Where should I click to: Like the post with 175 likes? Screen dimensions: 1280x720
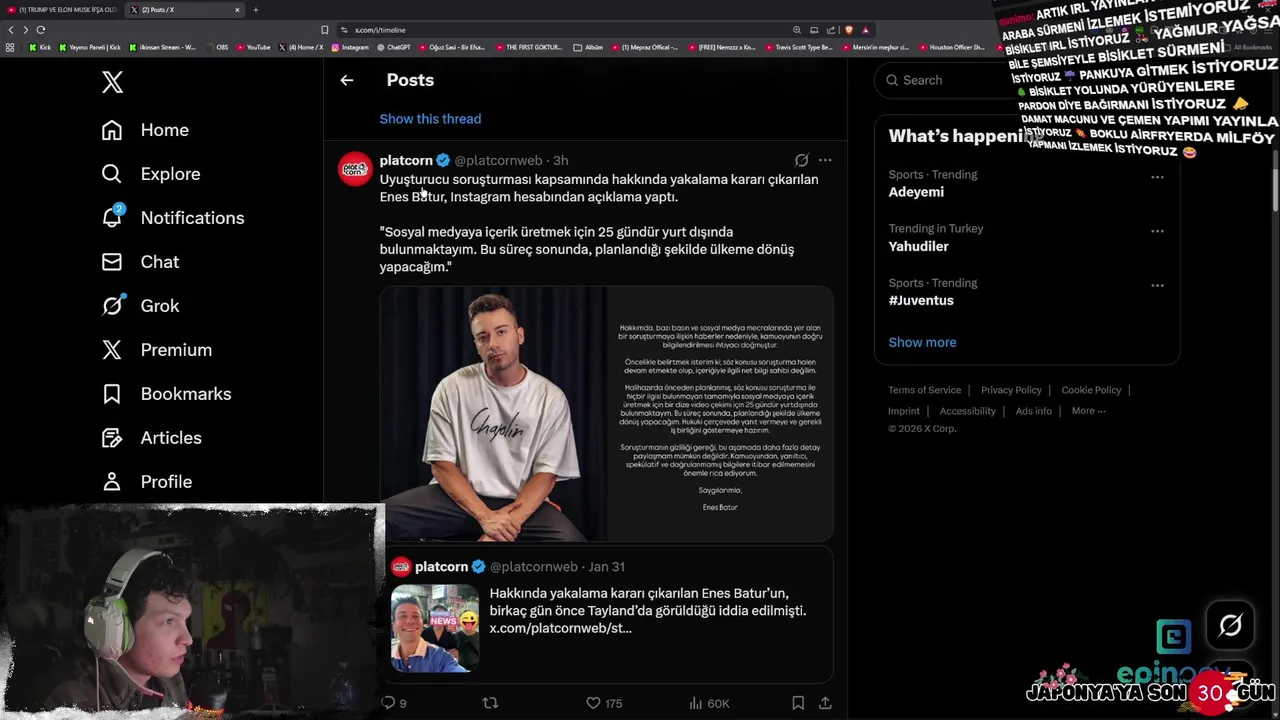click(x=604, y=703)
